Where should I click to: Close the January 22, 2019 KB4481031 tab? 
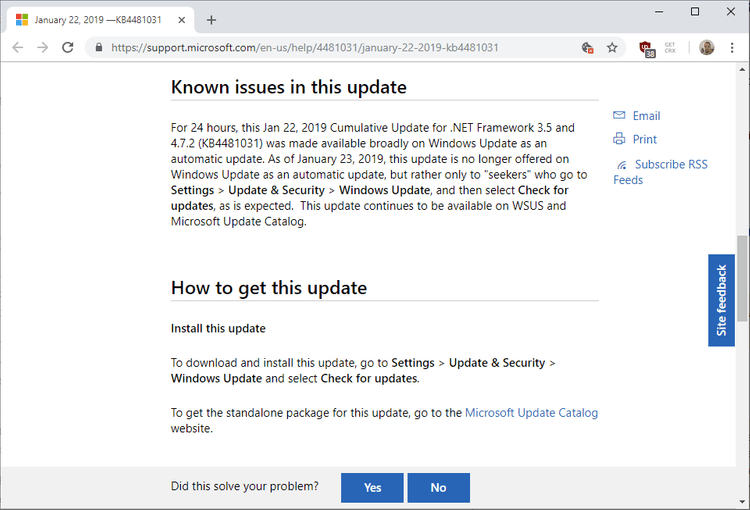coord(182,20)
